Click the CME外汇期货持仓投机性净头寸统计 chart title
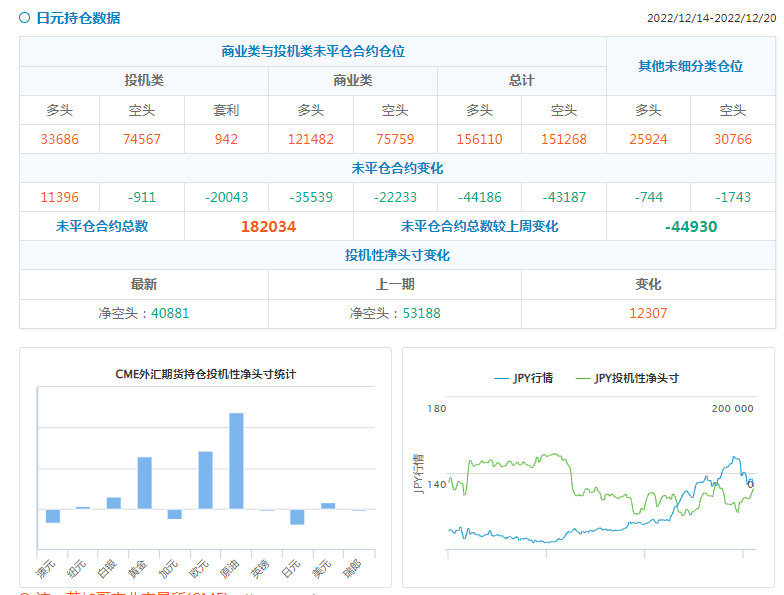This screenshot has width=784, height=595. pyautogui.click(x=205, y=374)
